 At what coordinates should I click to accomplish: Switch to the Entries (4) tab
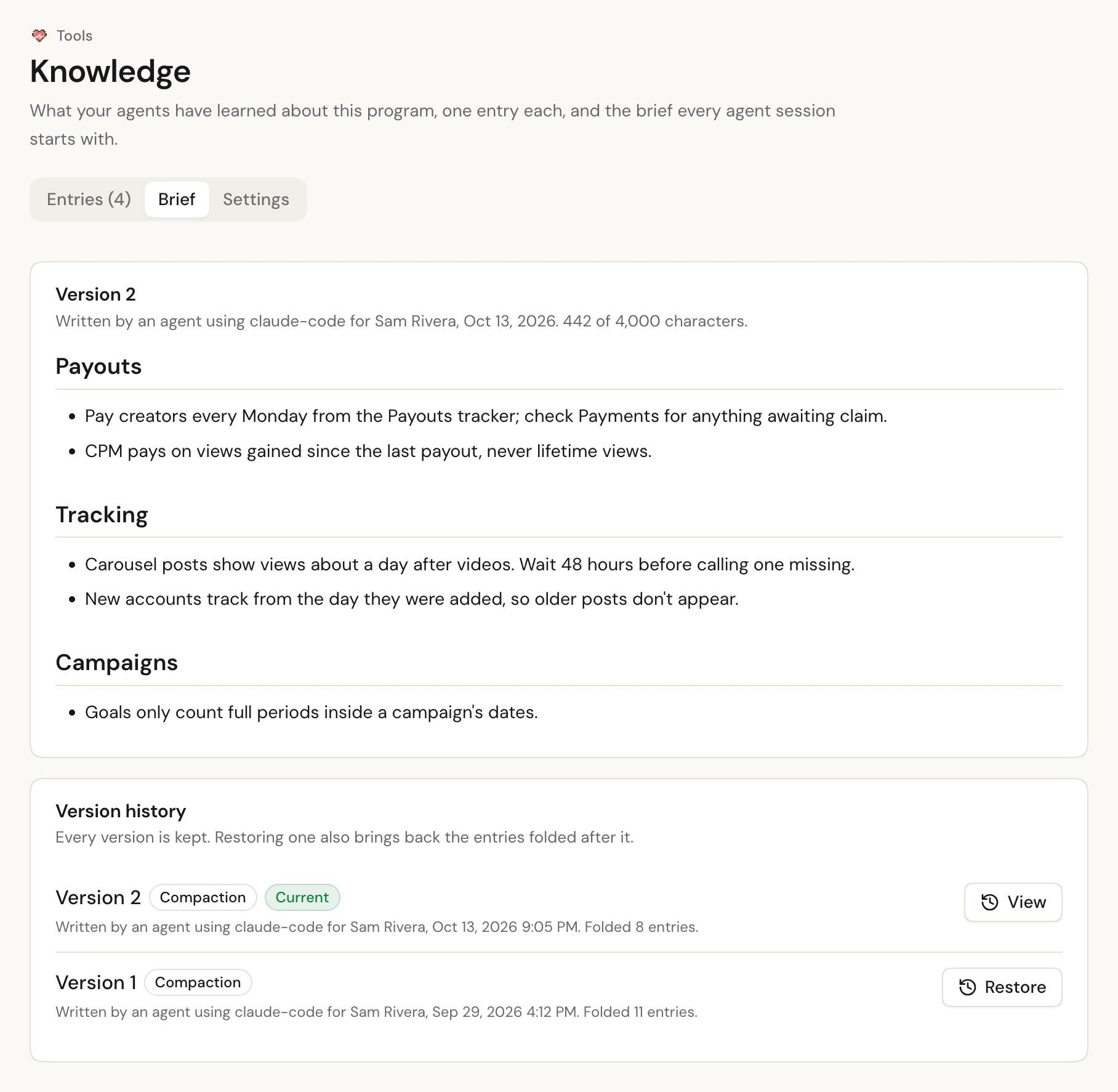pos(89,200)
